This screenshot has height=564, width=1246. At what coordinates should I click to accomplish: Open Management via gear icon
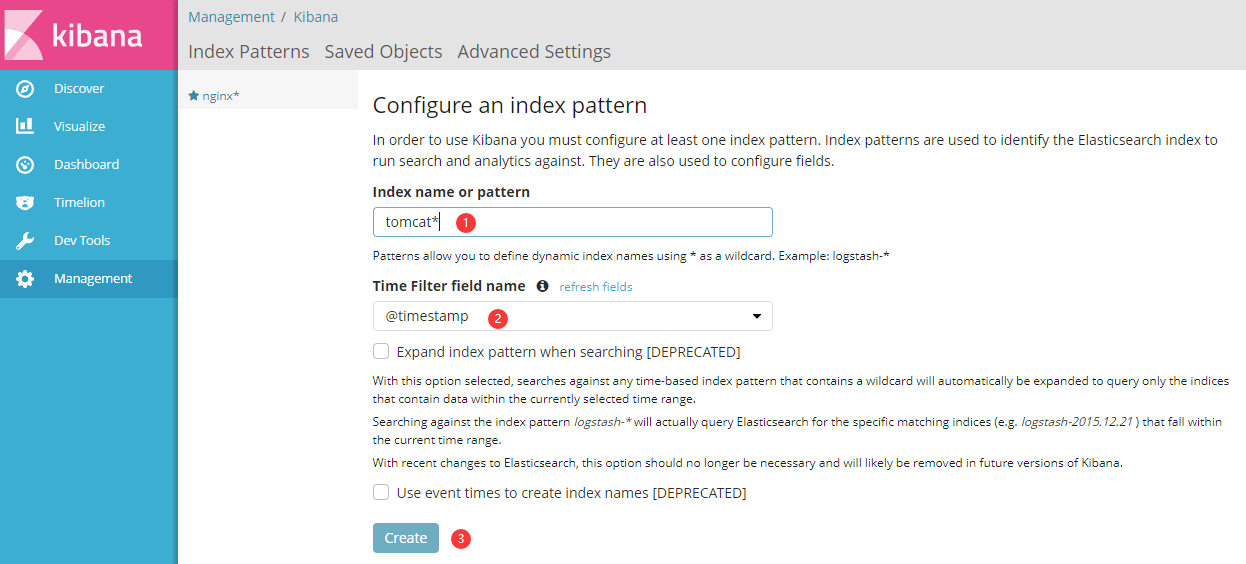click(26, 279)
